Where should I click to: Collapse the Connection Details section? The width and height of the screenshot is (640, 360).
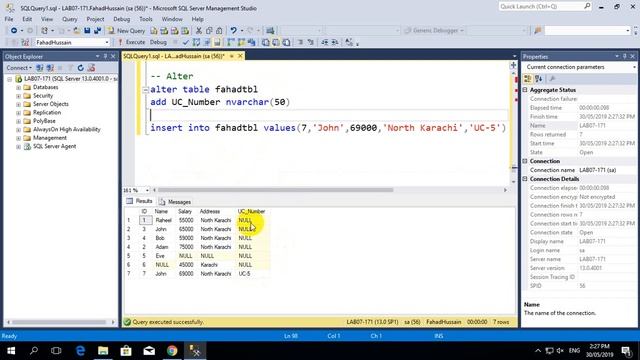click(x=525, y=179)
